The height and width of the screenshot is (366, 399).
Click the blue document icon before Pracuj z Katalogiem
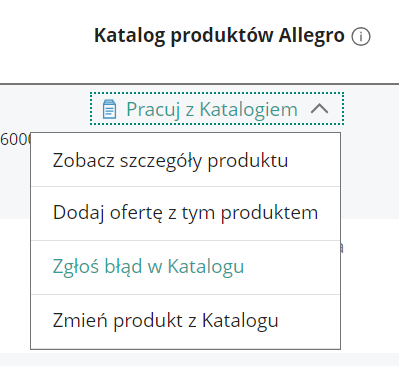(109, 109)
